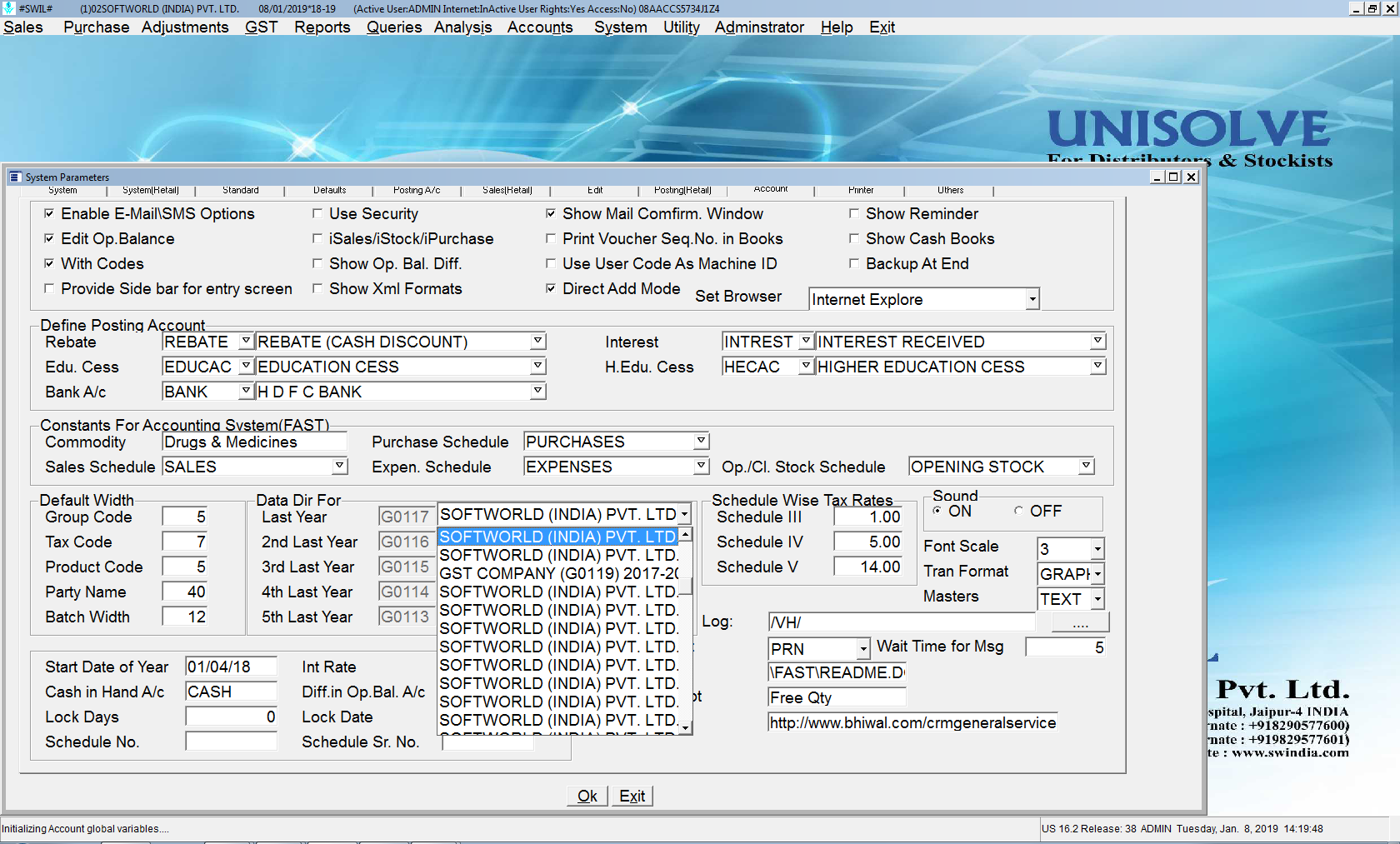This screenshot has height=844, width=1400.
Task: Open the Purchase menu
Action: 96,27
